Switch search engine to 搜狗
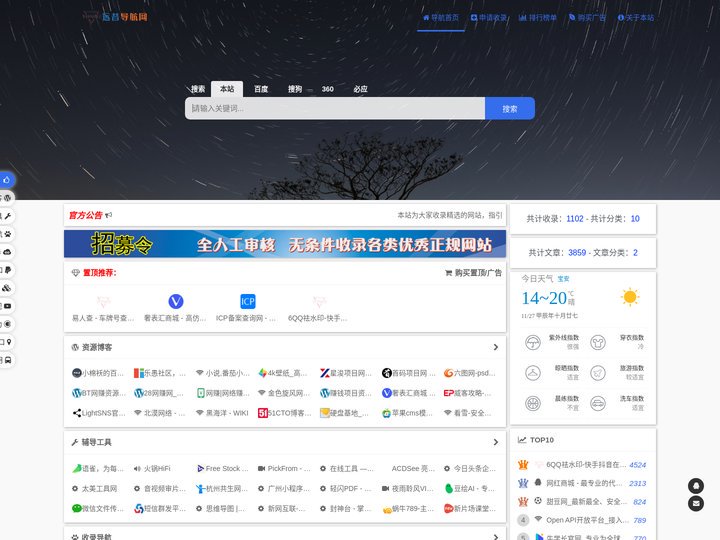720x540 pixels. pyautogui.click(x=295, y=89)
